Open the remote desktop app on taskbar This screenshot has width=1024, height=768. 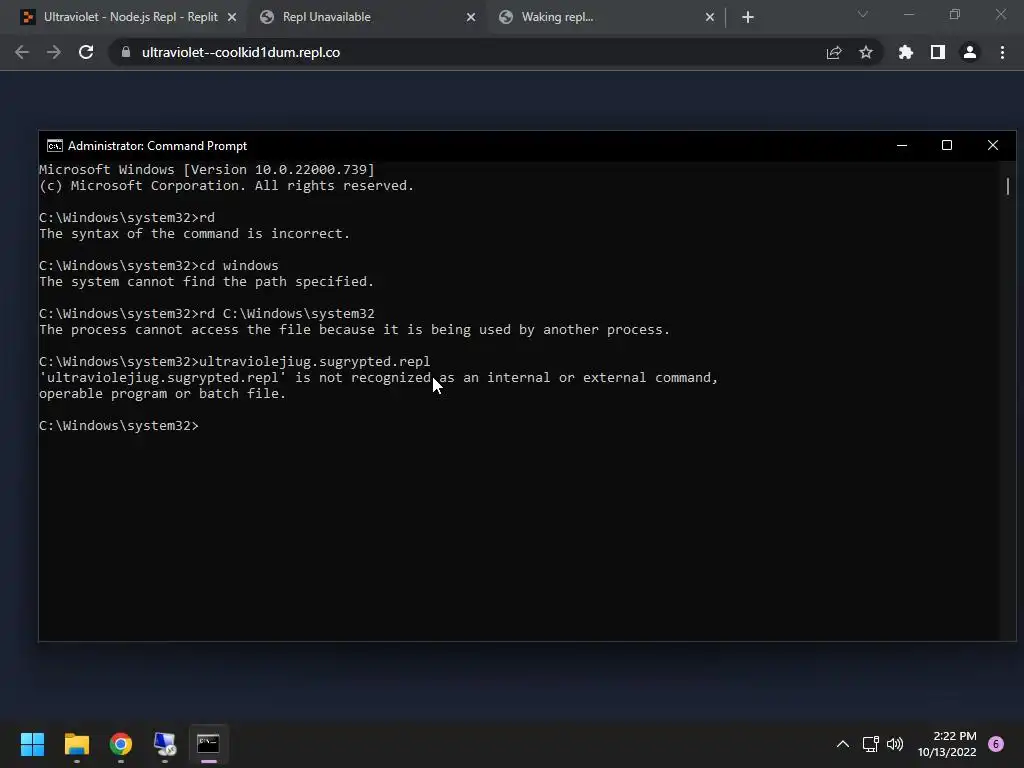pos(165,744)
